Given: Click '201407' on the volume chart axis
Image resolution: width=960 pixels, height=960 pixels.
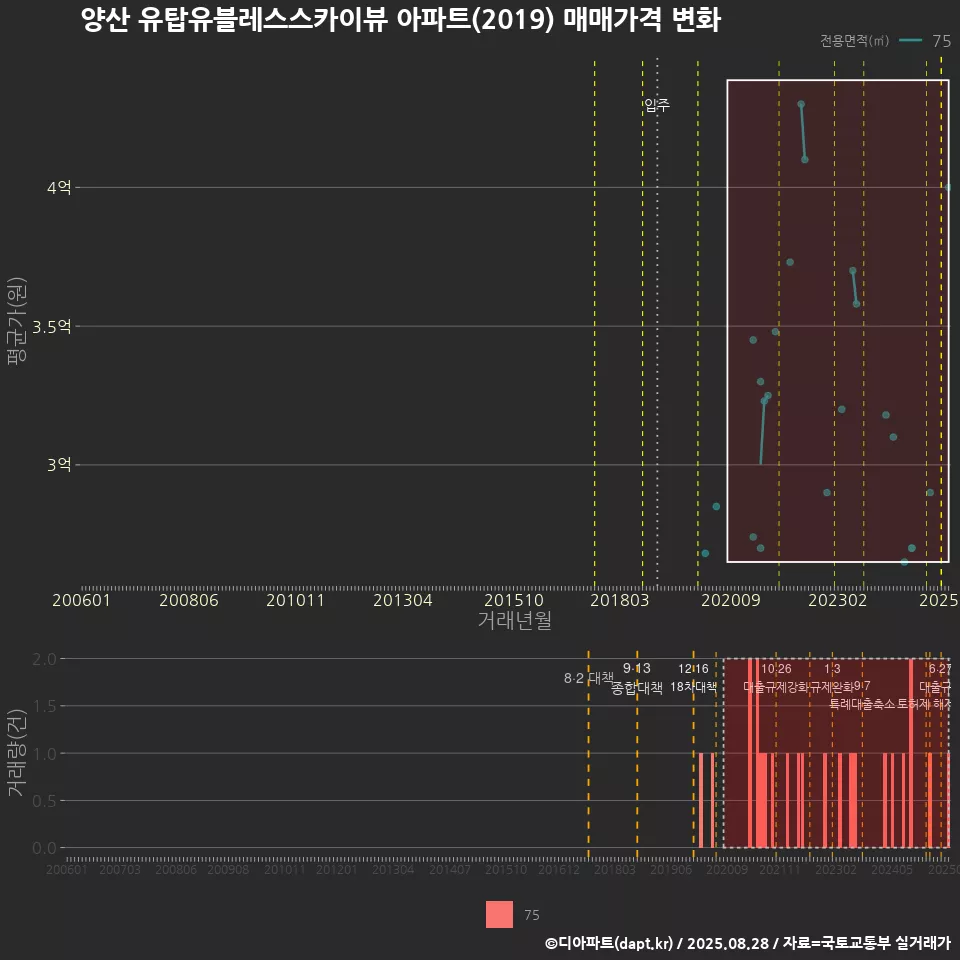Looking at the screenshot, I should (449, 869).
